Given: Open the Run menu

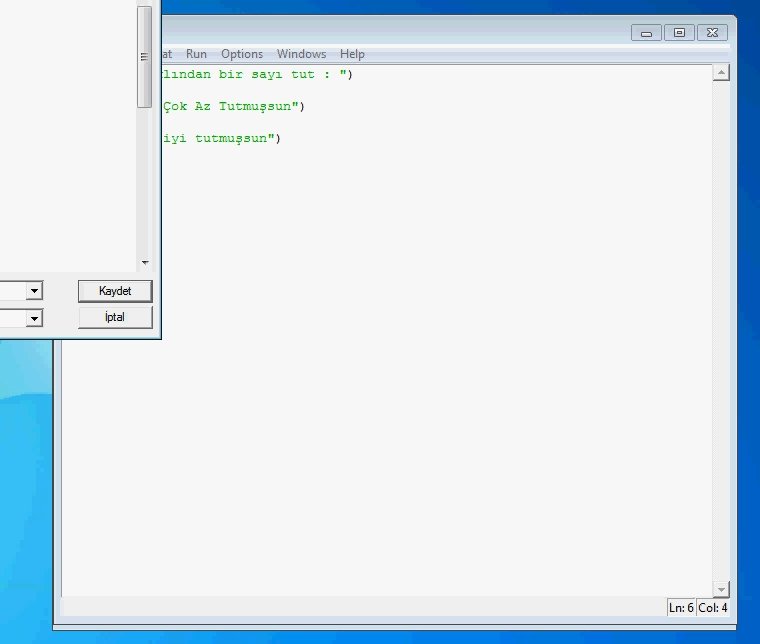Looking at the screenshot, I should click(196, 54).
